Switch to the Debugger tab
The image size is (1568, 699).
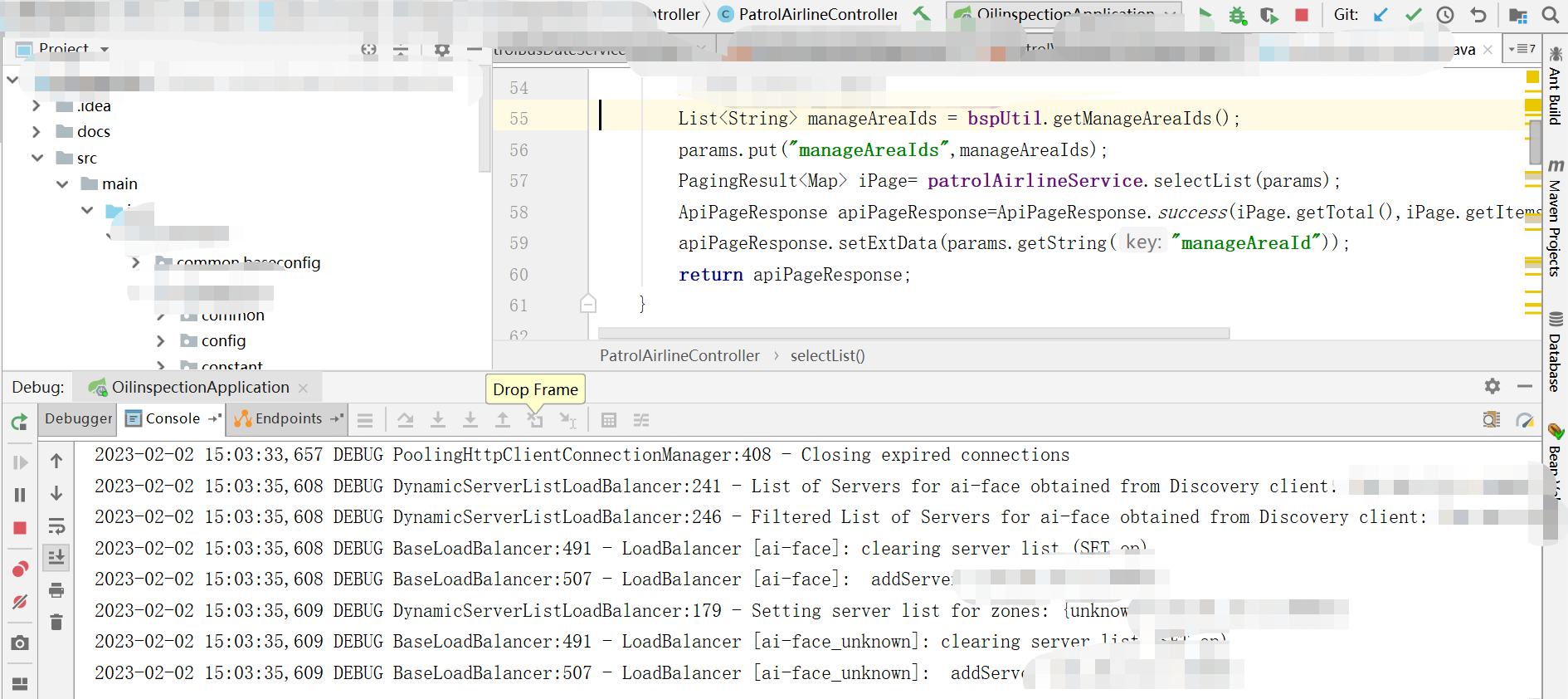(x=79, y=419)
